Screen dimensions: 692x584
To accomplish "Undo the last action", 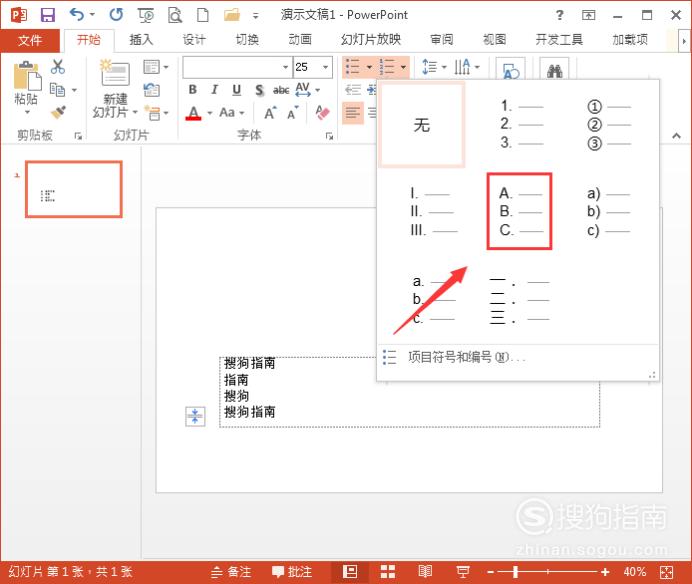I will [x=77, y=15].
